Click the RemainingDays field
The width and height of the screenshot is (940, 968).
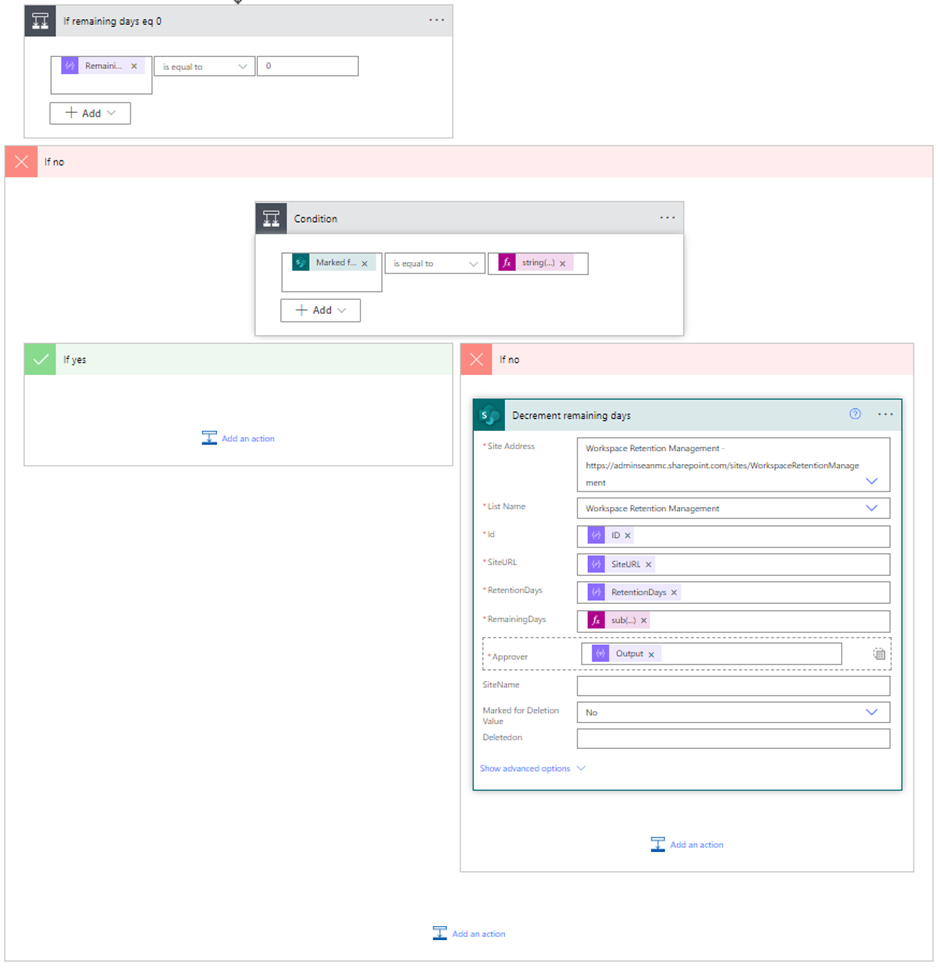click(x=733, y=621)
